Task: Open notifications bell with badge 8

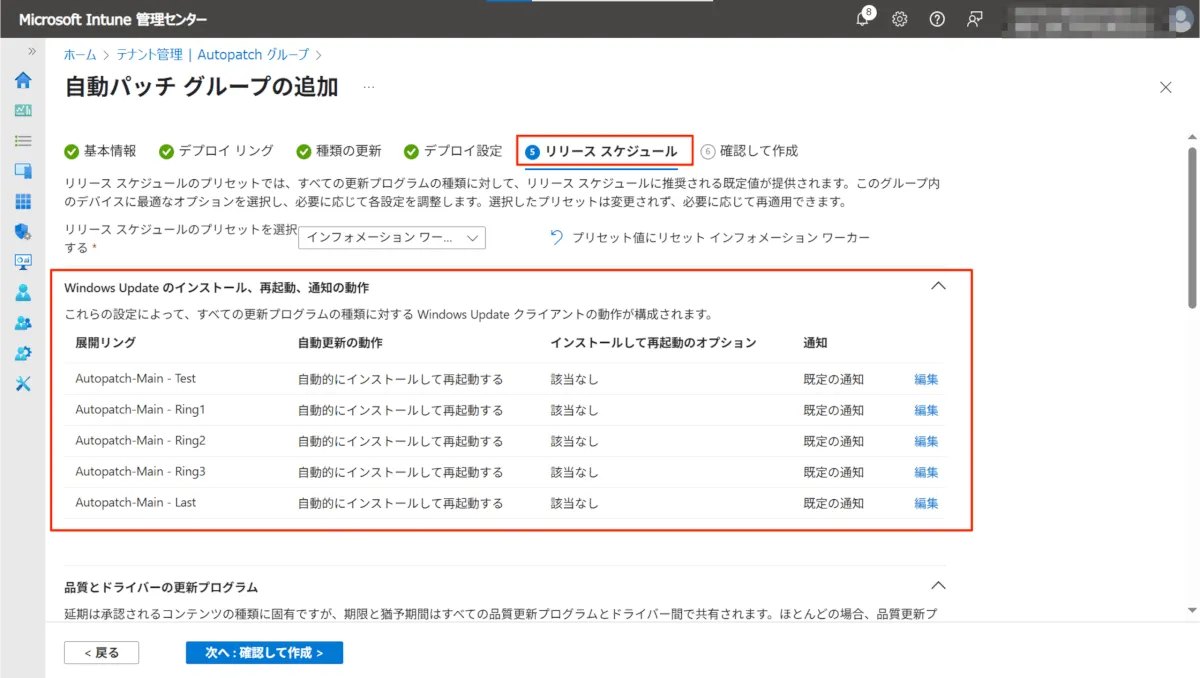Action: point(863,19)
